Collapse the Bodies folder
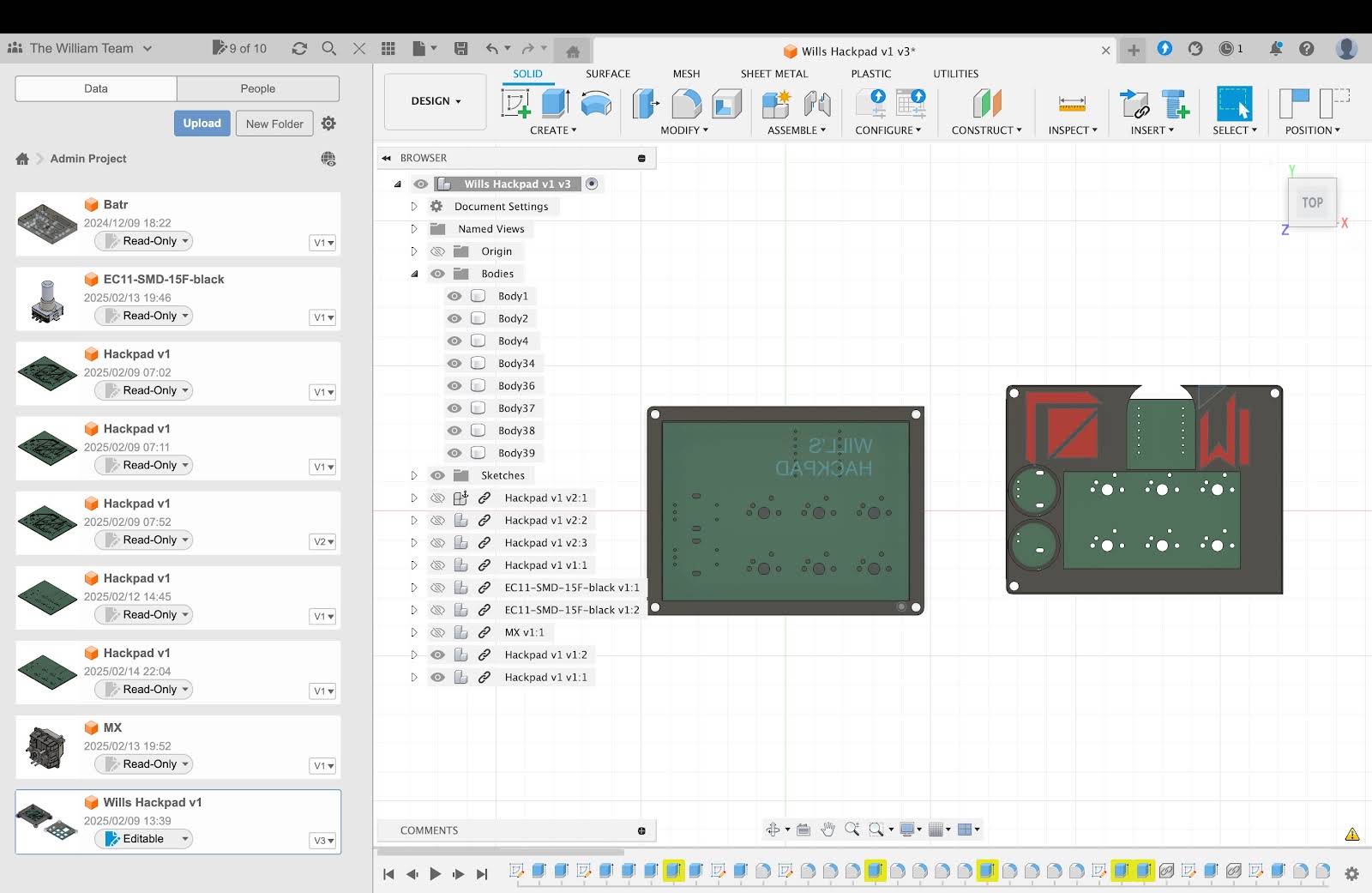 pyautogui.click(x=414, y=274)
